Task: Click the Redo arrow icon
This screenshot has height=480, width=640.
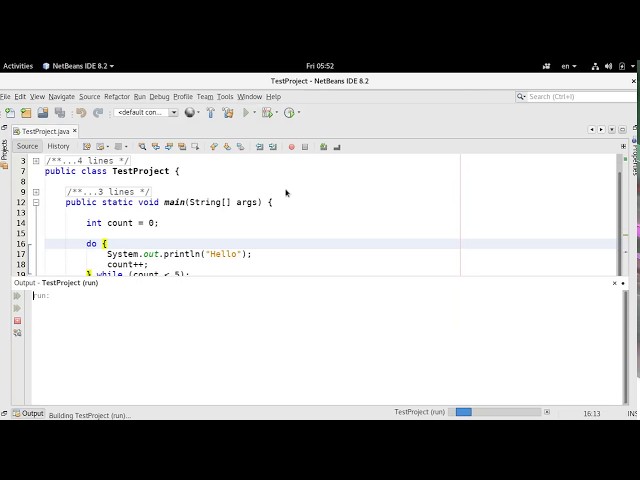Action: click(98, 113)
